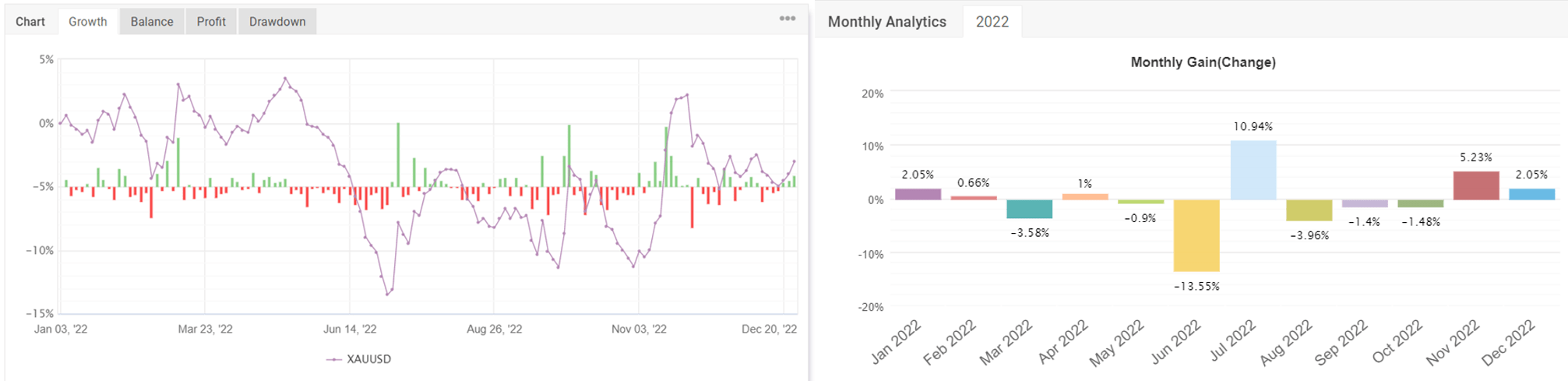This screenshot has width=1568, height=381.
Task: Toggle the XAUUSD legend series
Action: (x=359, y=359)
